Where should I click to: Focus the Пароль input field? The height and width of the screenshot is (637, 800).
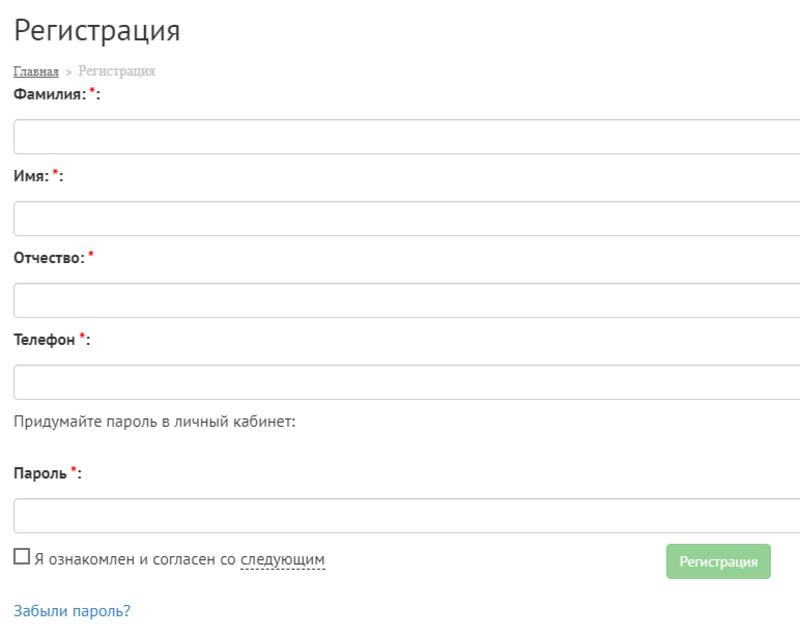pos(406,516)
